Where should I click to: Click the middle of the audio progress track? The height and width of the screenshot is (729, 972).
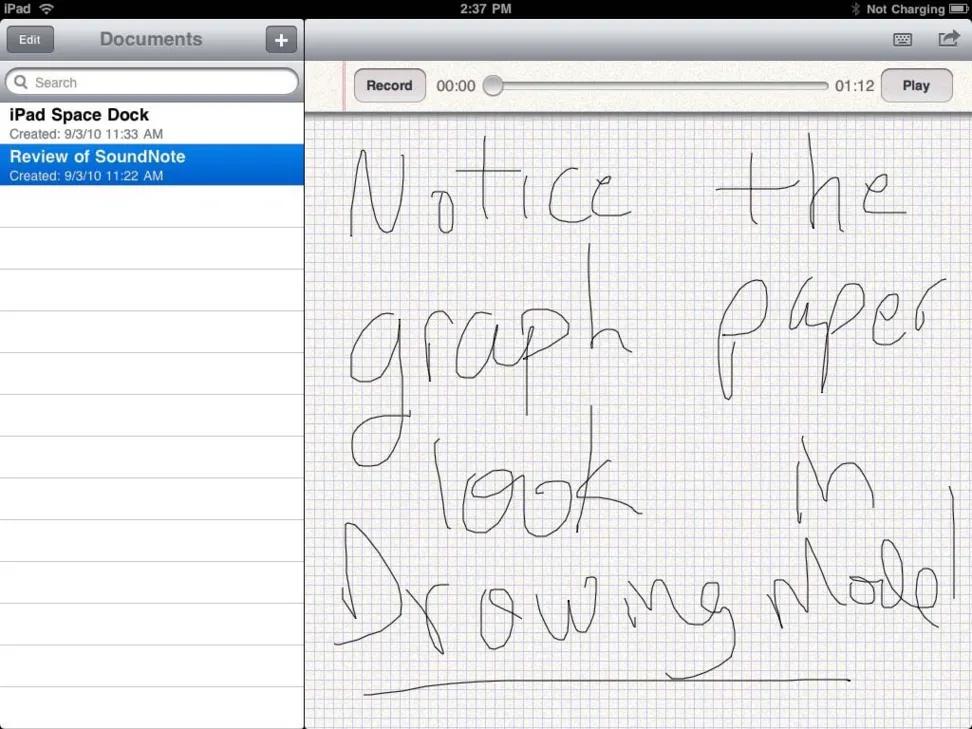(x=661, y=86)
